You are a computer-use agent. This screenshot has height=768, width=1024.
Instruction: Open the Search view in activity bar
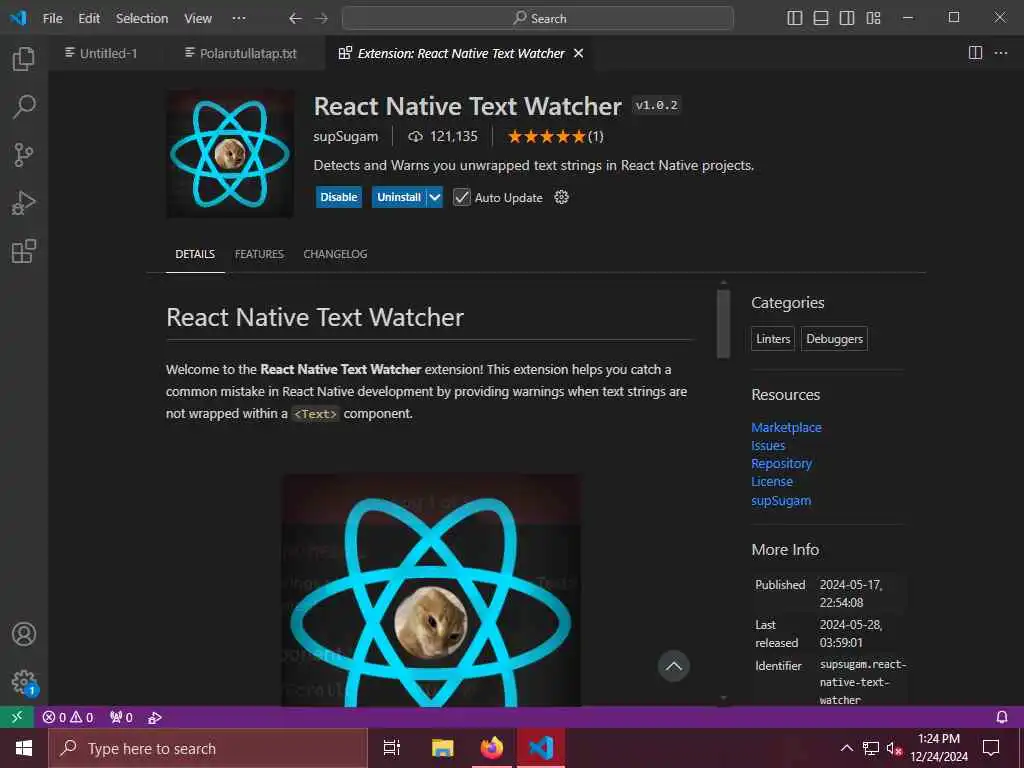coord(24,106)
